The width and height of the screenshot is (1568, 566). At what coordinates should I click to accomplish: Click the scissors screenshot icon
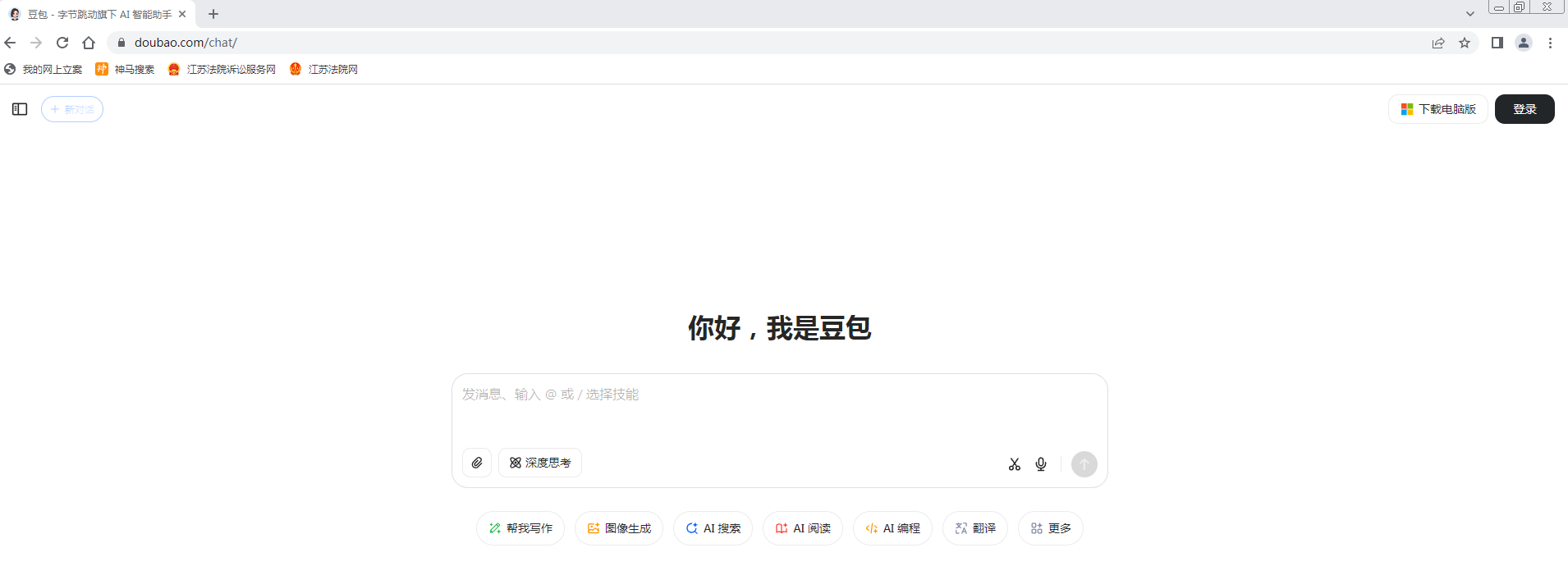pyautogui.click(x=1015, y=464)
